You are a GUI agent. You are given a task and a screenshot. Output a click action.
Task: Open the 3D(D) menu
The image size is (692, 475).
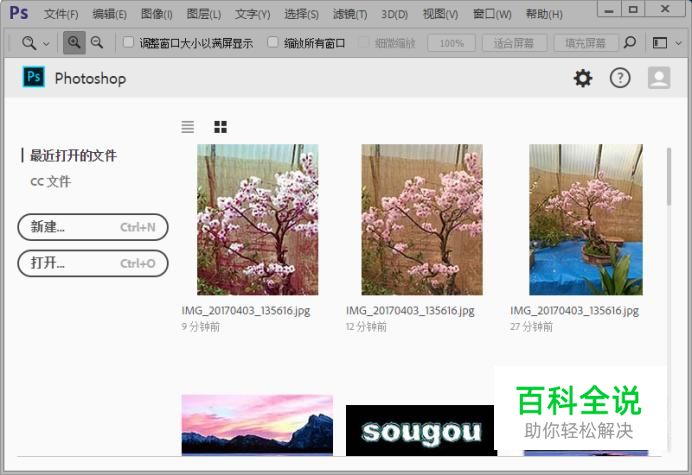(x=395, y=14)
